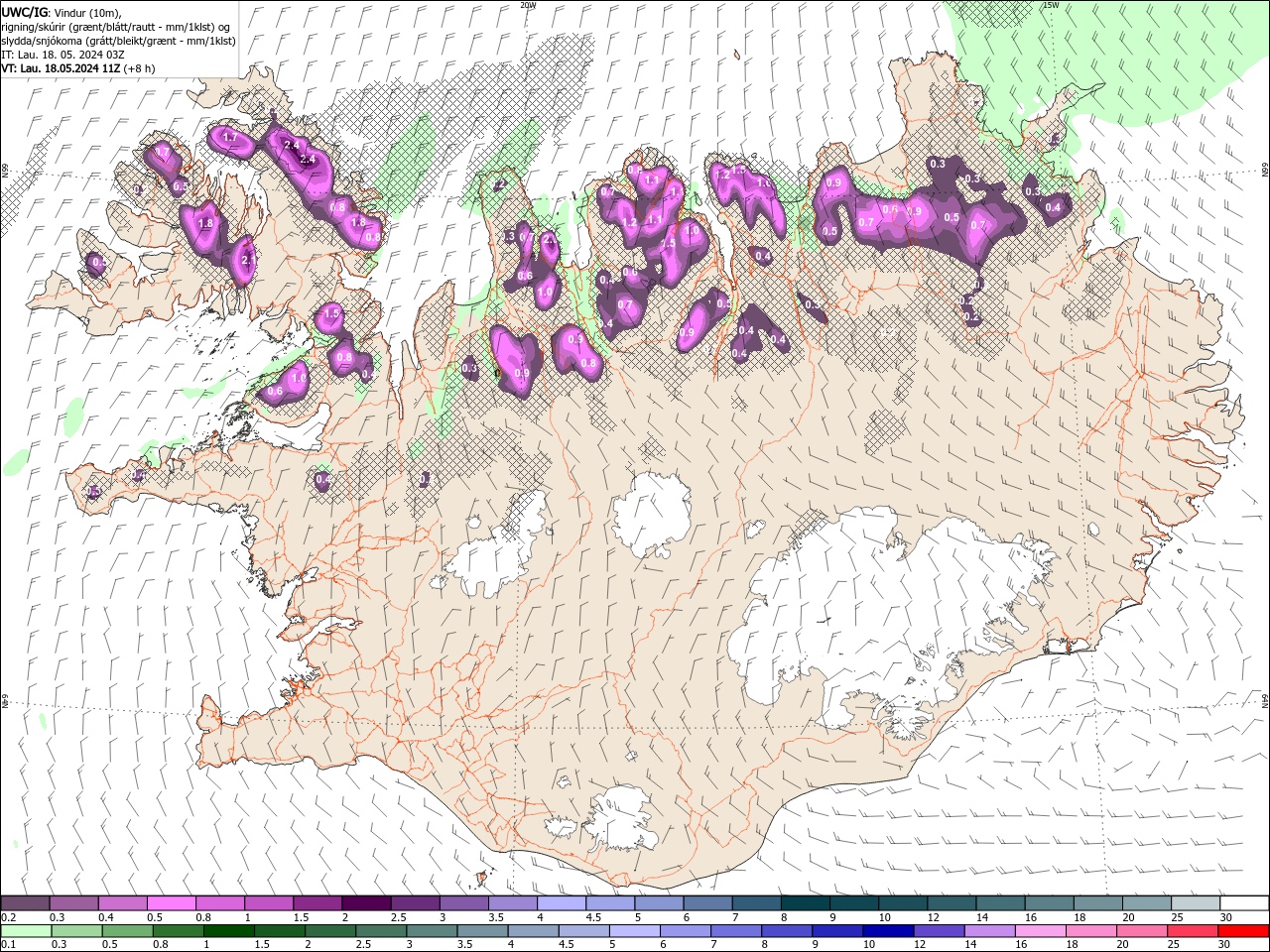
Task: Click the top-row legend swatch between 4 and 4.5
Action: pos(562,903)
